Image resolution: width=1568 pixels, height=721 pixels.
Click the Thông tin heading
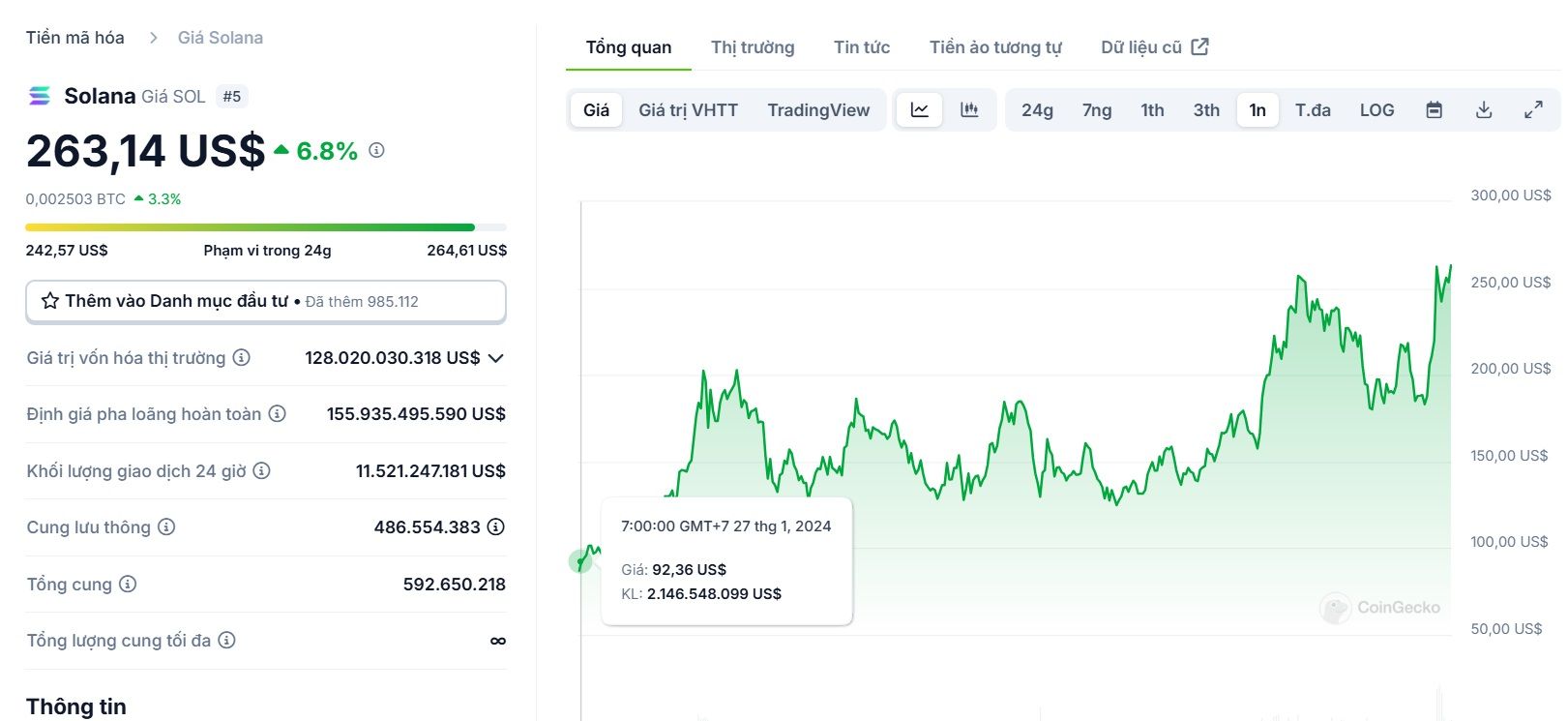[76, 706]
